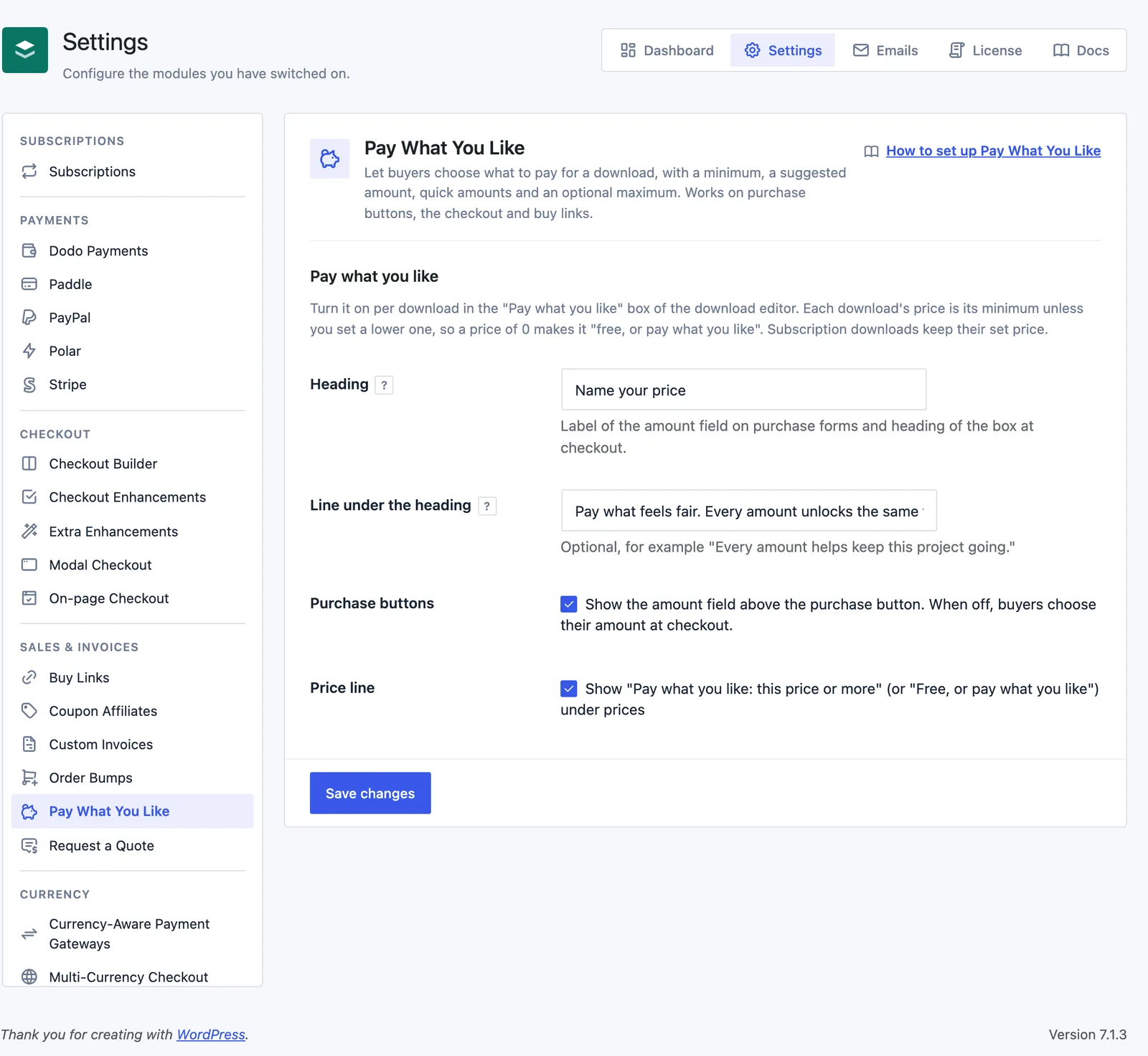The image size is (1148, 1056).
Task: Click the Coupon Affiliates tag icon
Action: tap(29, 711)
